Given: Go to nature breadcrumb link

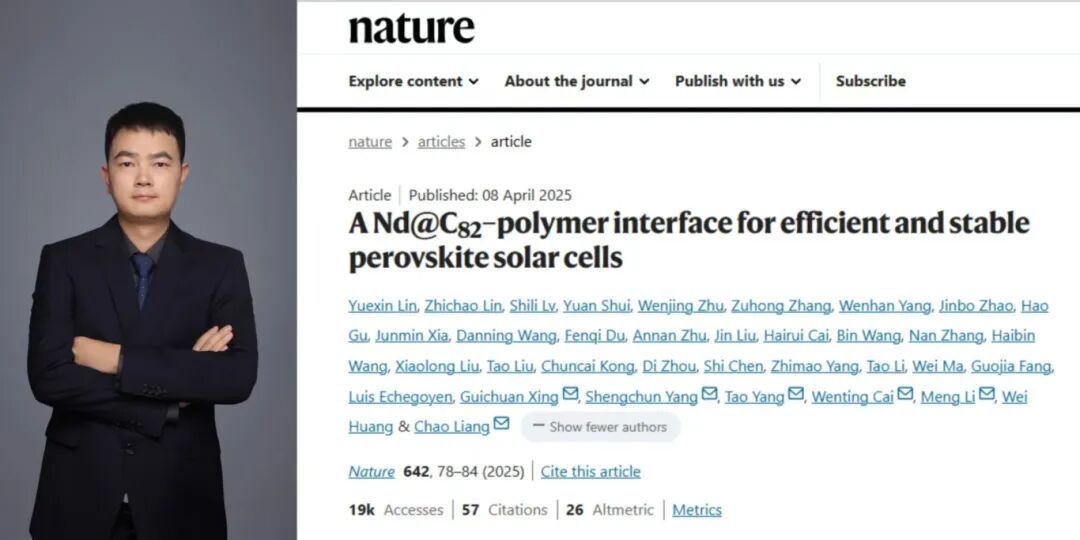Looking at the screenshot, I should [370, 142].
